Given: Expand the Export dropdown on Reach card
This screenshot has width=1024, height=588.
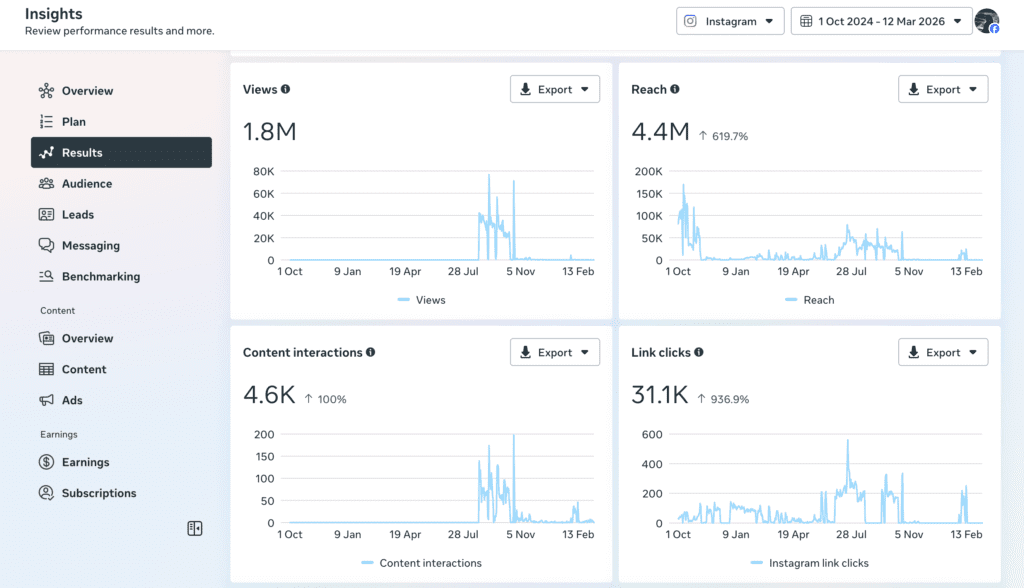Looking at the screenshot, I should pyautogui.click(x=943, y=89).
